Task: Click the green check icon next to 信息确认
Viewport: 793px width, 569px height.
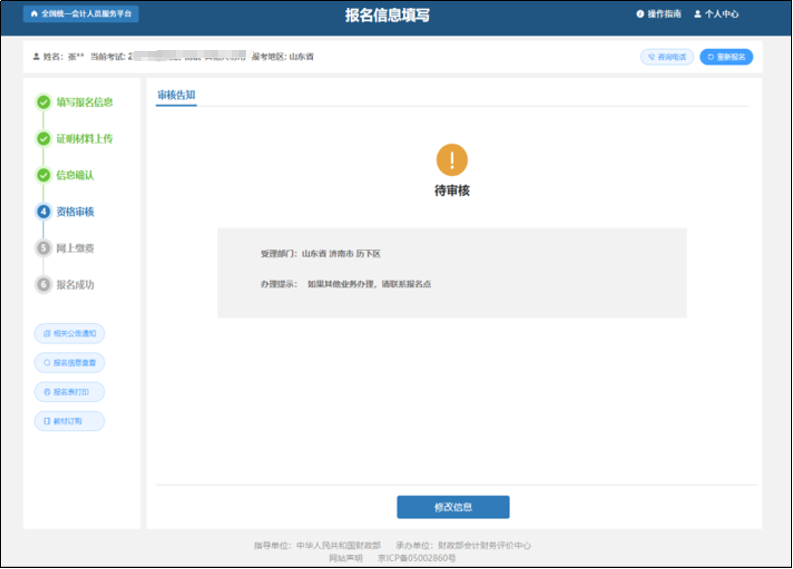Action: 43,175
